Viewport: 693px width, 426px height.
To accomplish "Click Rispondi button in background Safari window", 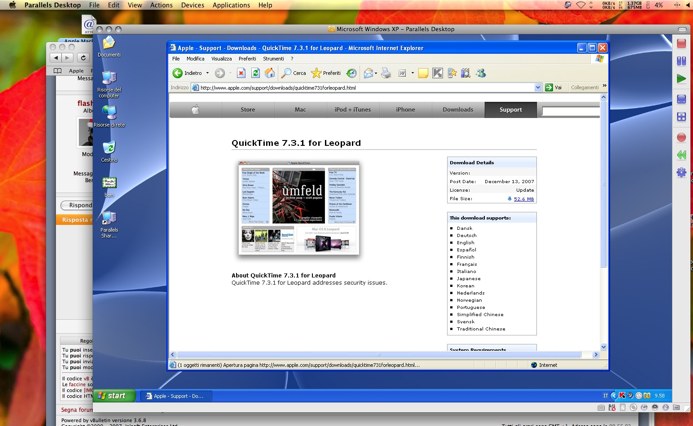I will click(76, 205).
